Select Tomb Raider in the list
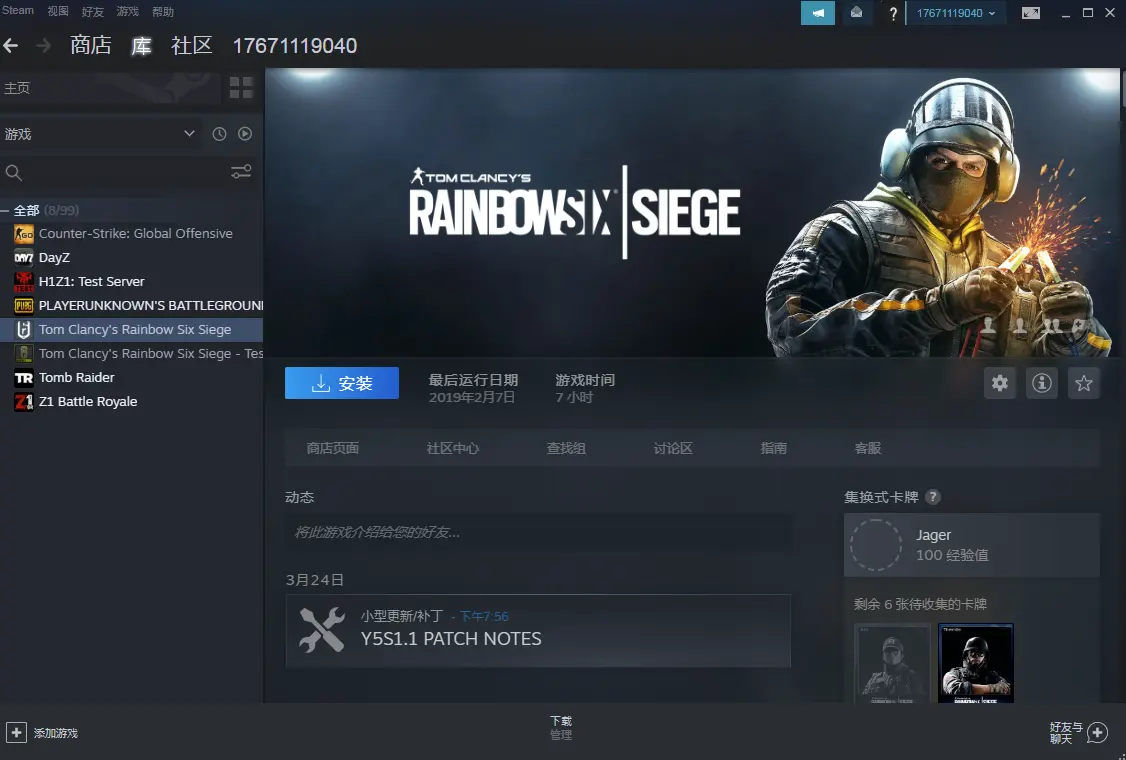The height and width of the screenshot is (760, 1126). point(131,378)
